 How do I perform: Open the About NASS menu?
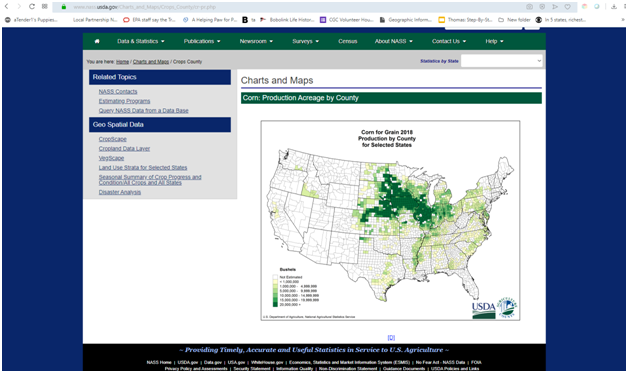[394, 41]
